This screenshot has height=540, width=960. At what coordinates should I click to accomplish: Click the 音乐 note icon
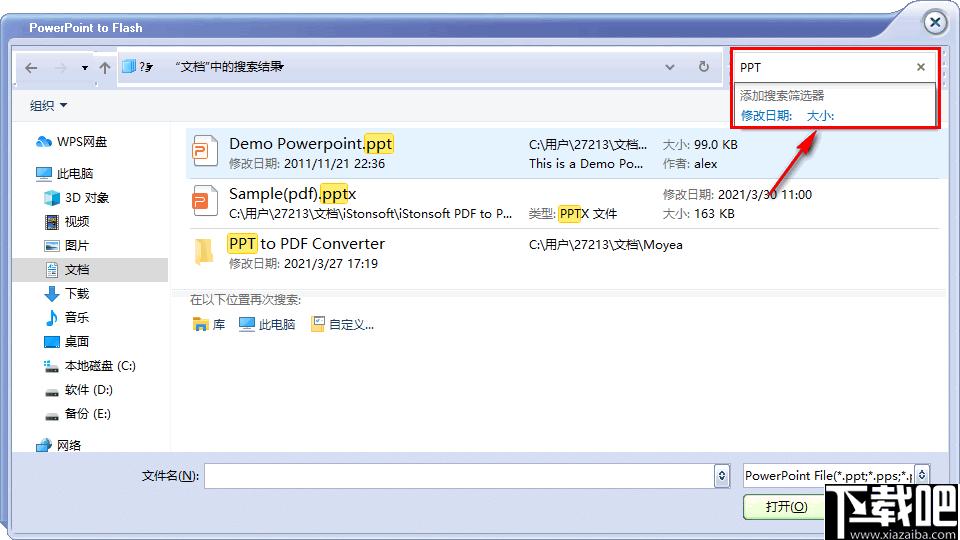[52, 317]
